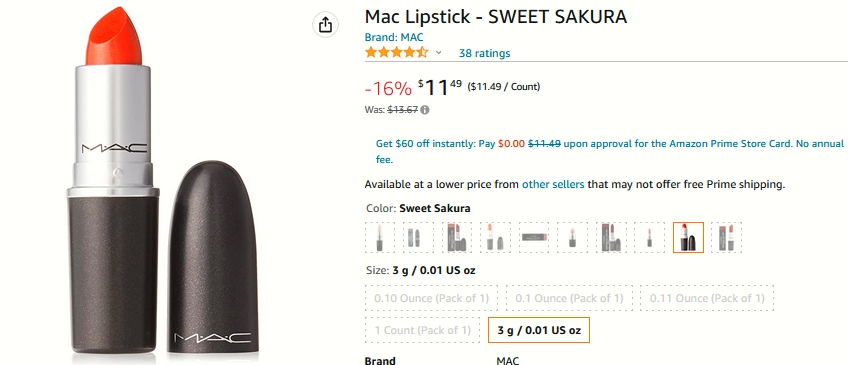Select the highlighted Sweet Sakura swatch
The image size is (848, 365).
pyautogui.click(x=688, y=237)
